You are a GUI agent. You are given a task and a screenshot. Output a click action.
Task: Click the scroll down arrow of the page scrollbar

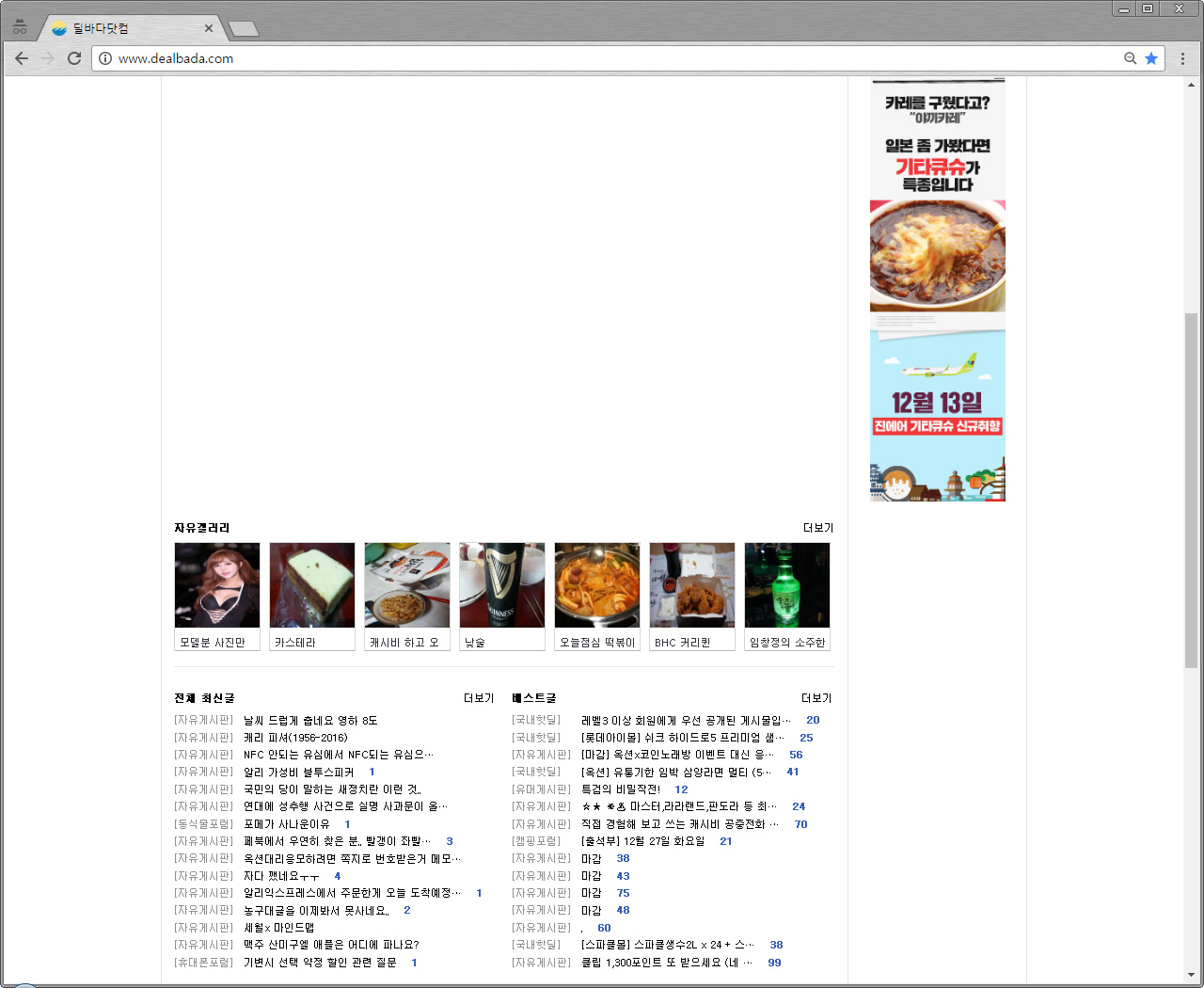point(1191,975)
